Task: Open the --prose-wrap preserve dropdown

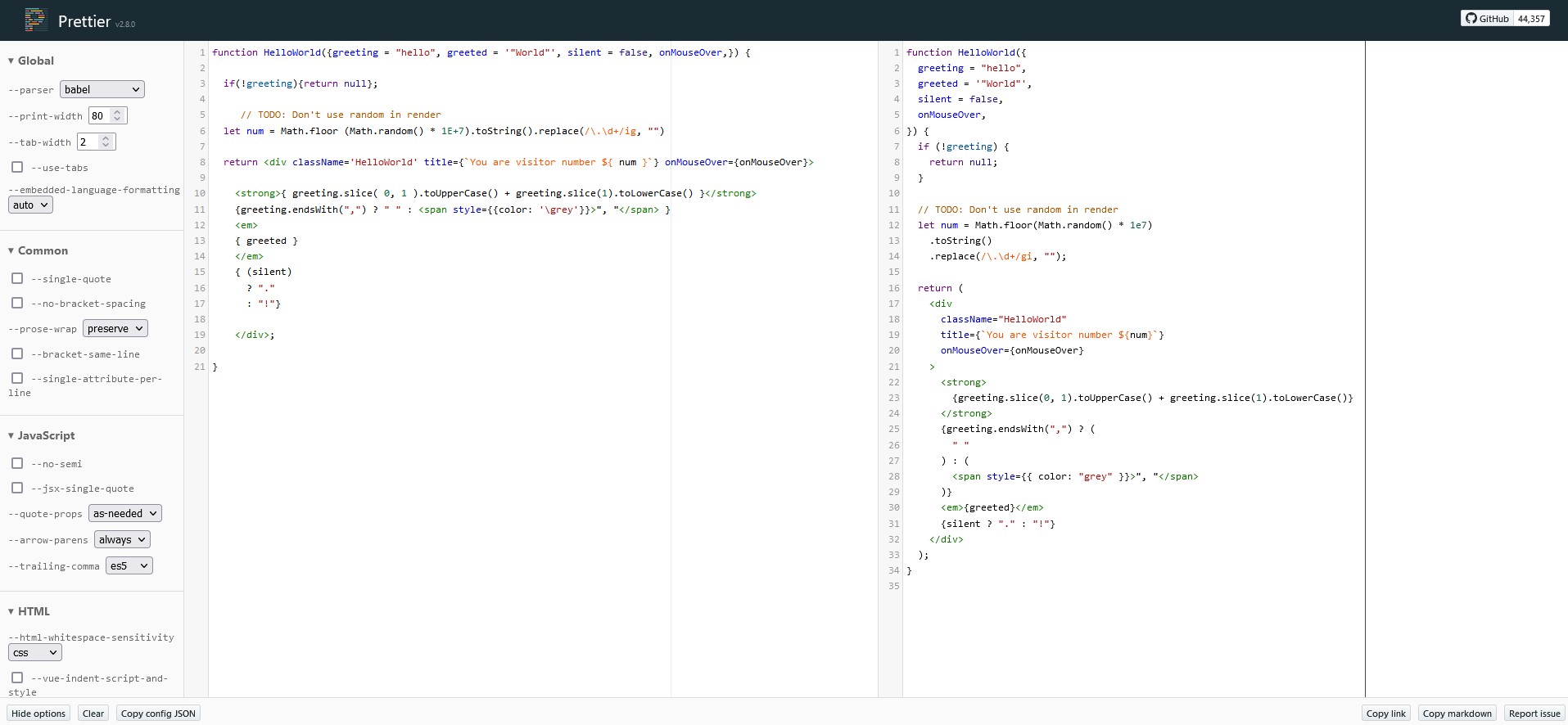Action: point(115,328)
